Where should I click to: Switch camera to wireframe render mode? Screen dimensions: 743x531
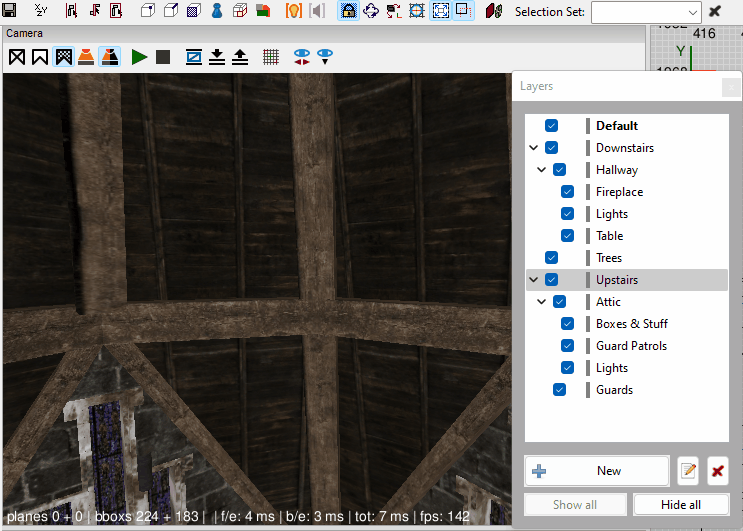(17, 57)
